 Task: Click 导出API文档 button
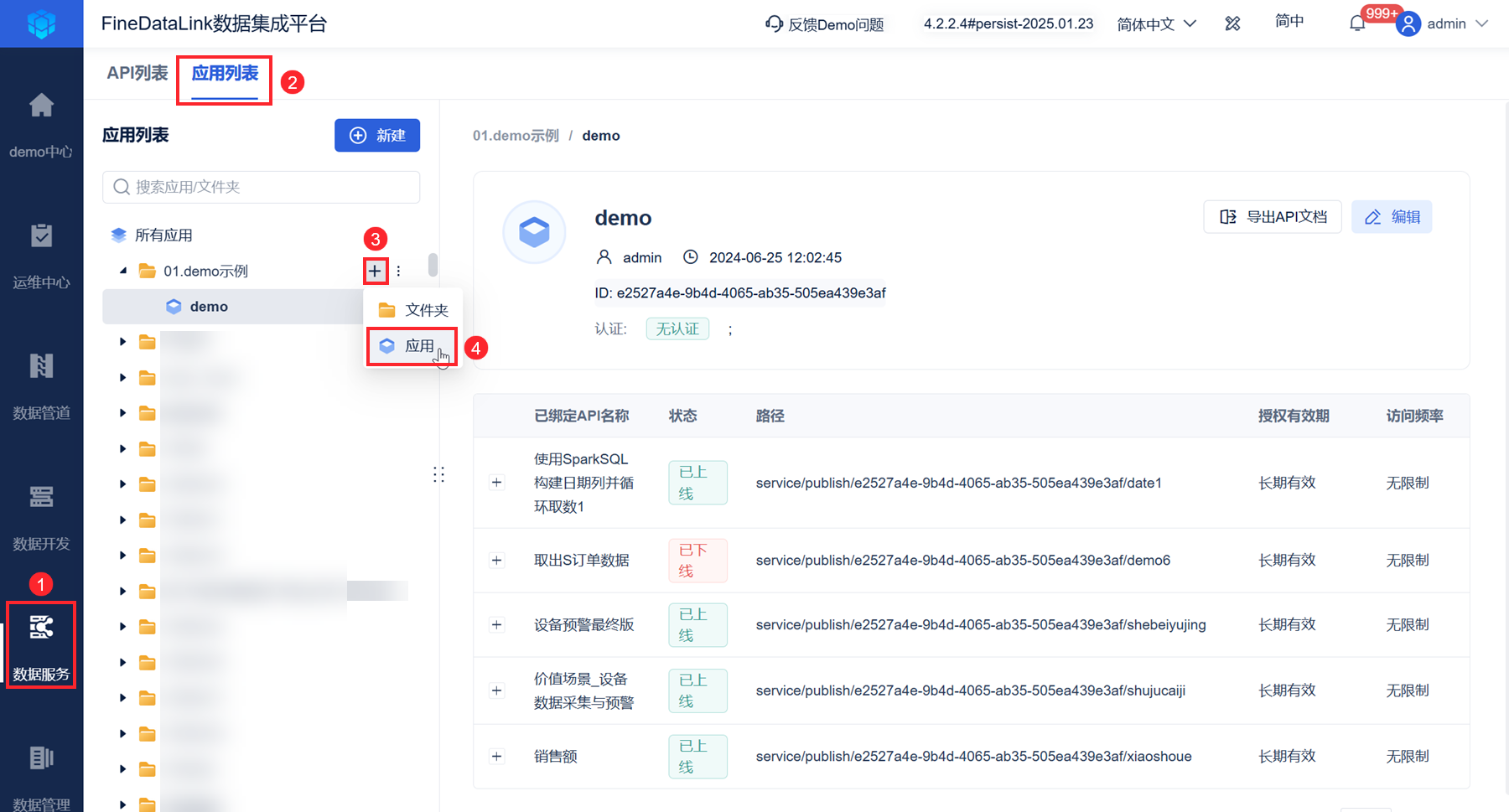coord(1273,217)
